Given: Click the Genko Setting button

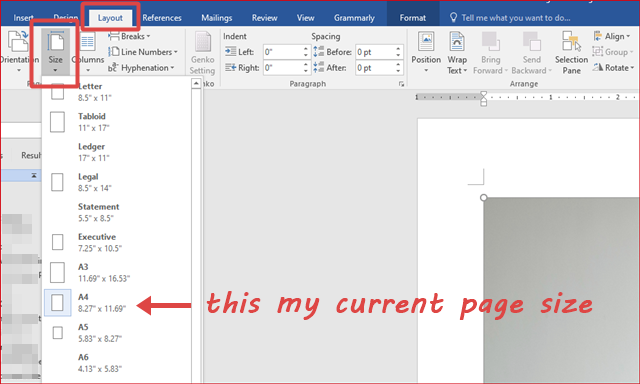Looking at the screenshot, I should 202,53.
